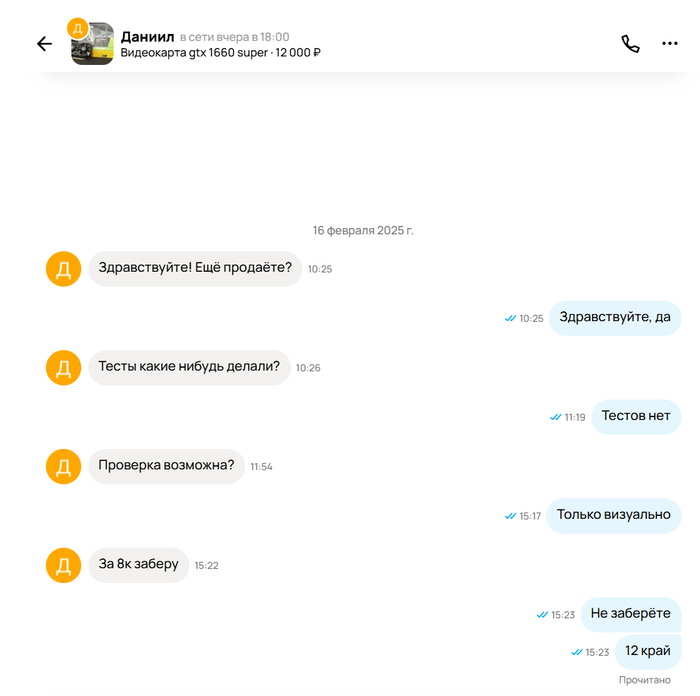The width and height of the screenshot is (700, 696).
Task: Click the 'Тесты какие нибудь делали?' bubble
Action: pyautogui.click(x=189, y=366)
